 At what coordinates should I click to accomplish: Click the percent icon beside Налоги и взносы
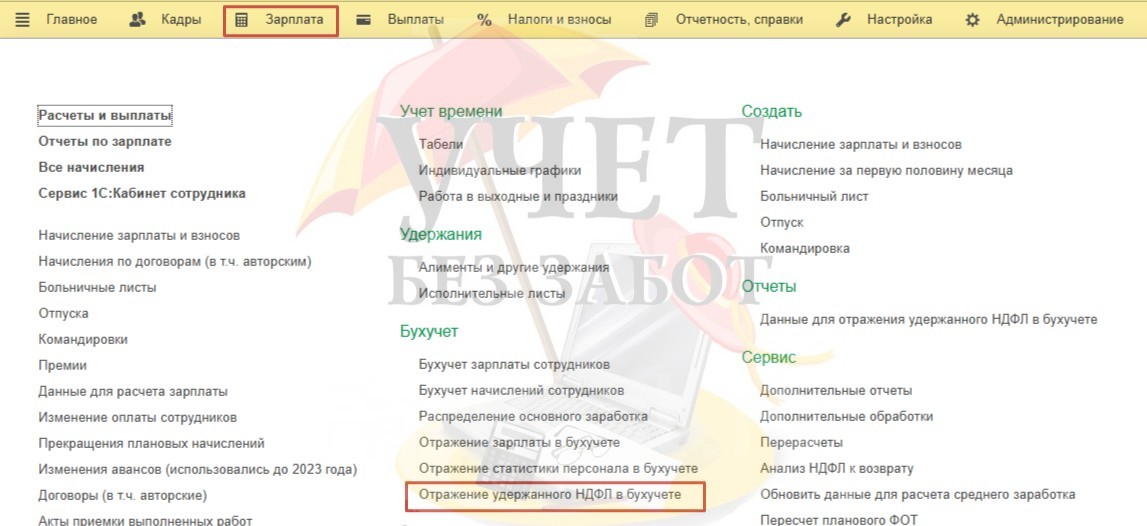(484, 20)
